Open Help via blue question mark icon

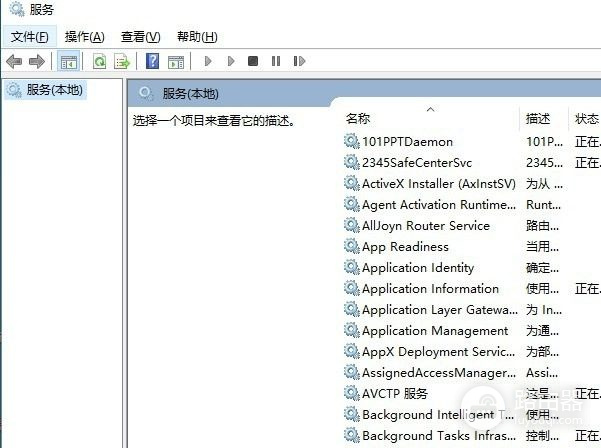point(153,61)
